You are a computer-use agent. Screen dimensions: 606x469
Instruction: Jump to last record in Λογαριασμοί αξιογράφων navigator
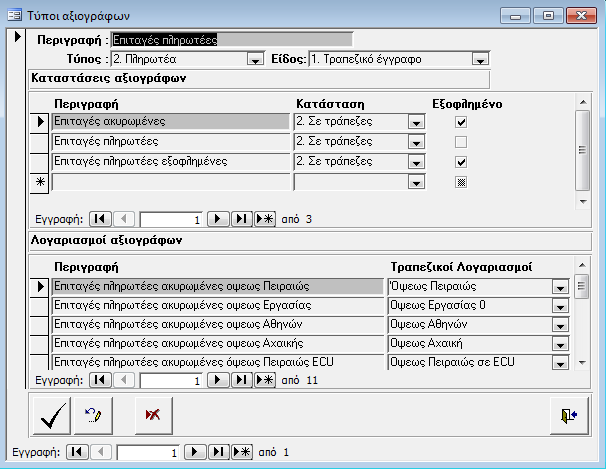pyautogui.click(x=241, y=381)
